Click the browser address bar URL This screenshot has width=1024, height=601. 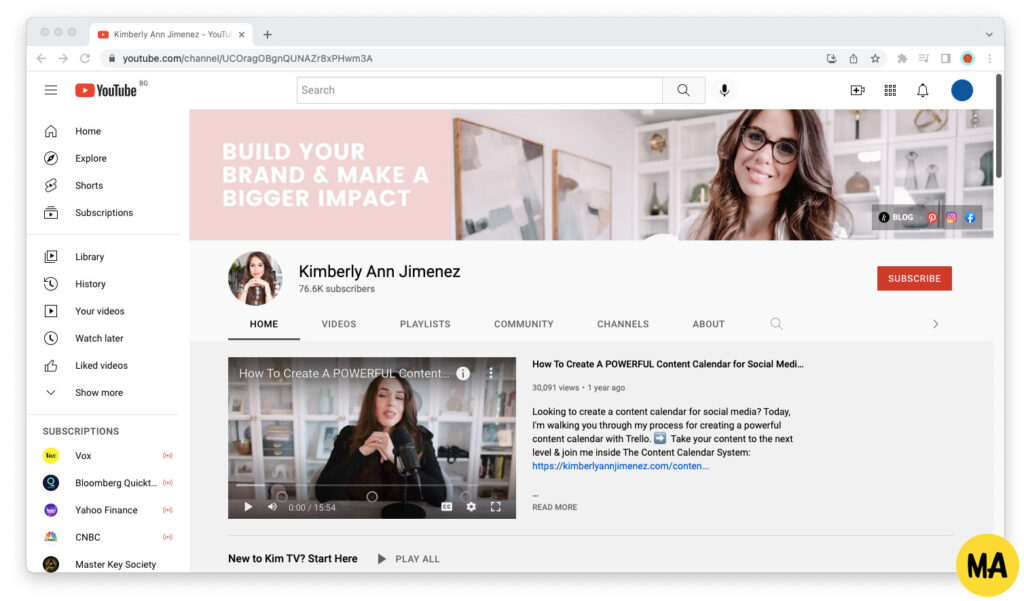point(248,59)
